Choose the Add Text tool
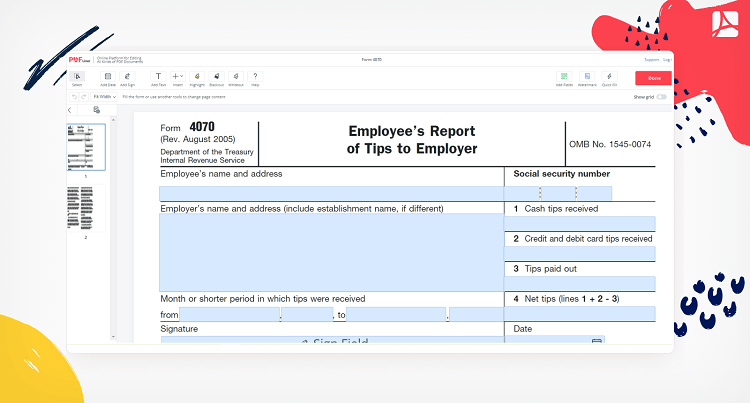750x403 pixels. tap(158, 78)
